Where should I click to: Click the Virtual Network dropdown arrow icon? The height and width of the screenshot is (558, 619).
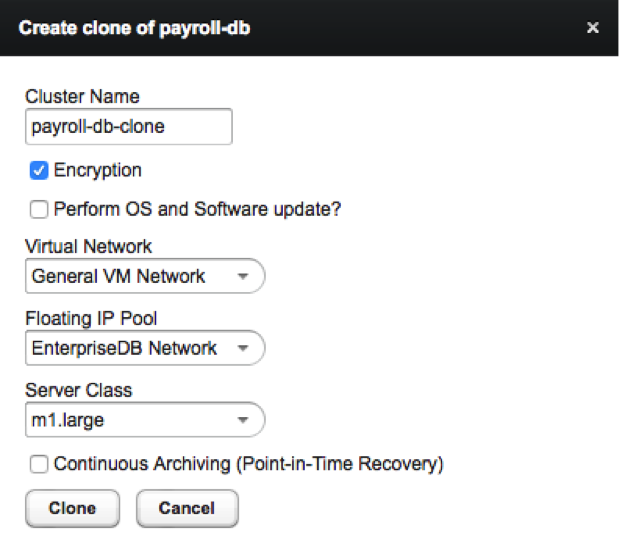(x=243, y=277)
